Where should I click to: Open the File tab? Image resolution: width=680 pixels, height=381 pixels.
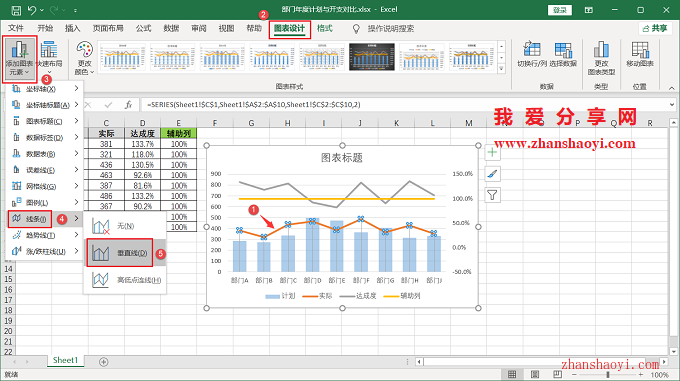16,28
